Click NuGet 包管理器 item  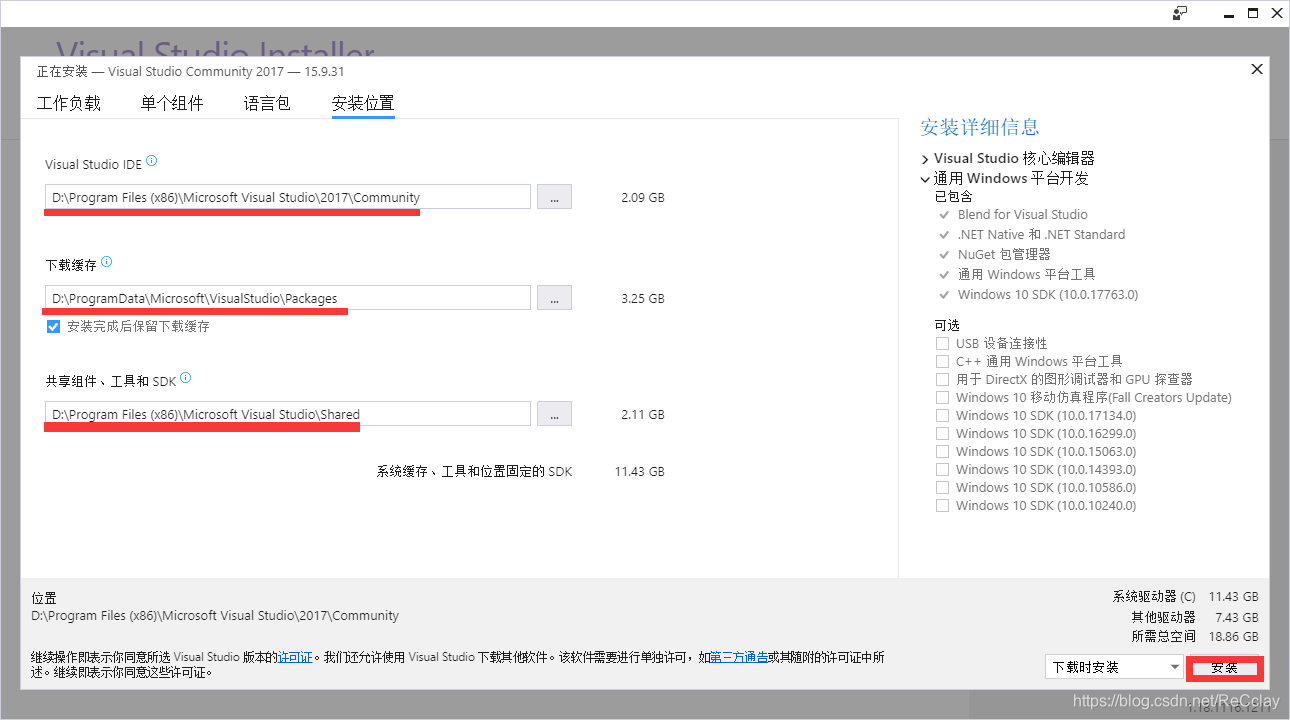click(x=1004, y=254)
